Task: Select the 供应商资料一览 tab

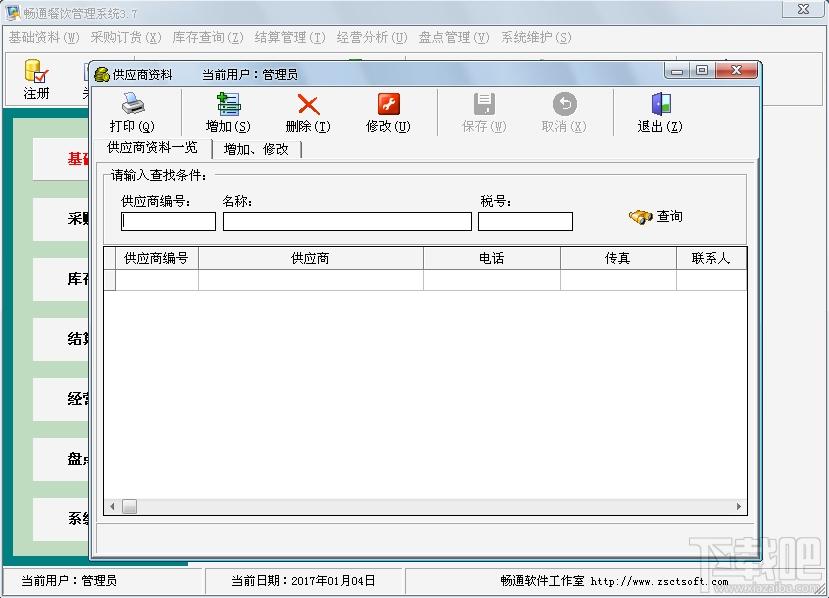Action: coord(152,148)
